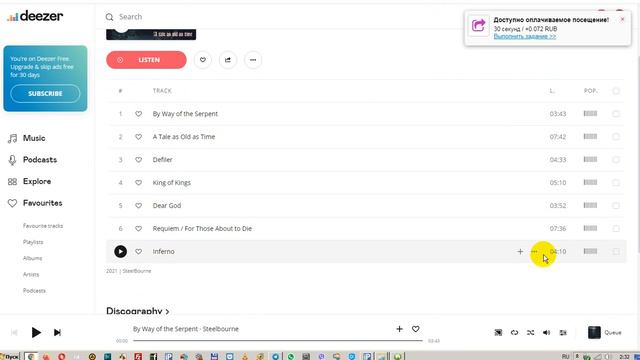This screenshot has width=640, height=360.
Task: Close the Russian paid visit notification
Action: tap(622, 19)
